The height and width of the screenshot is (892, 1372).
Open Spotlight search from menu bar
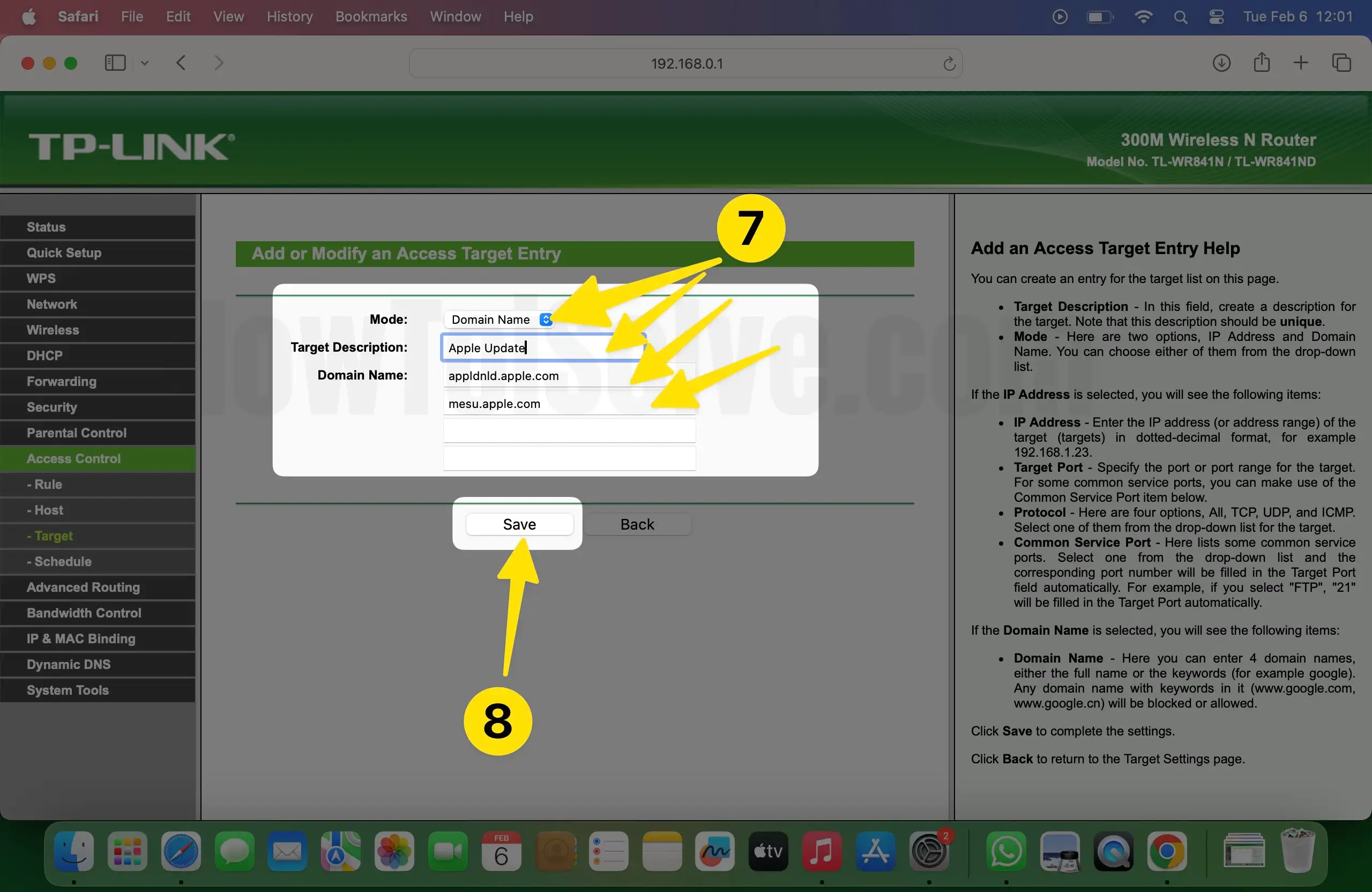1181,17
